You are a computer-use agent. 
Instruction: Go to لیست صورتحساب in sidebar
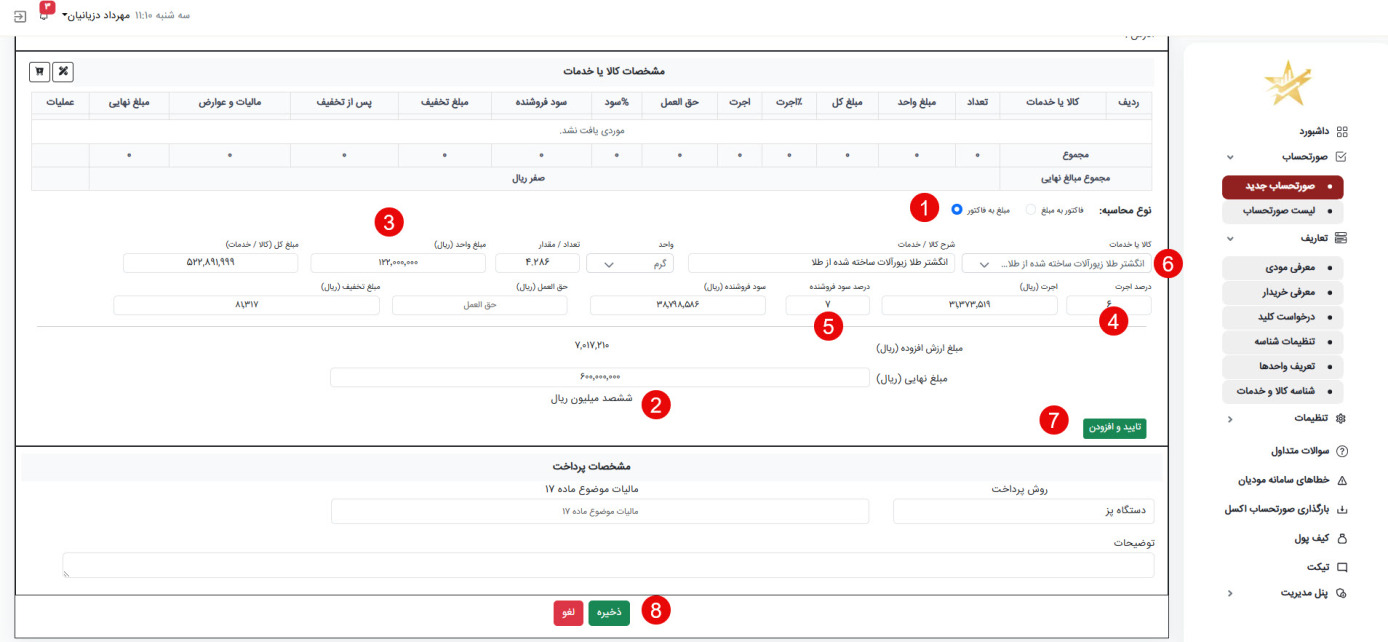pos(1282,212)
